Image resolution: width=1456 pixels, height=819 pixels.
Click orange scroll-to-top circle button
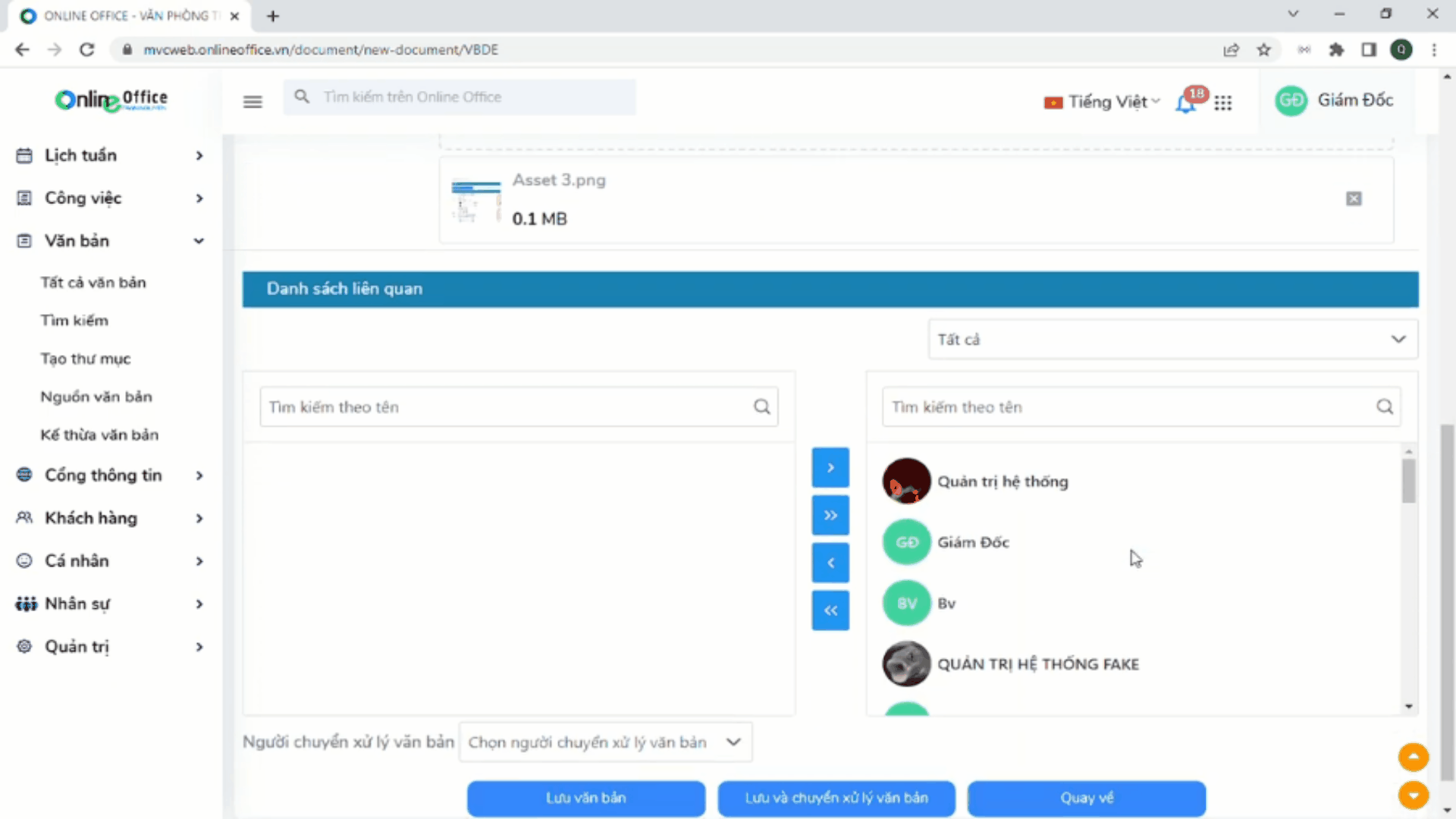tap(1413, 757)
